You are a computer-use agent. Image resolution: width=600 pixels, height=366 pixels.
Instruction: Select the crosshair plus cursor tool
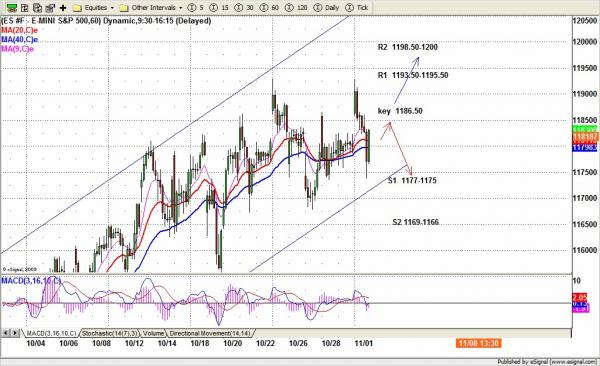click(x=63, y=8)
